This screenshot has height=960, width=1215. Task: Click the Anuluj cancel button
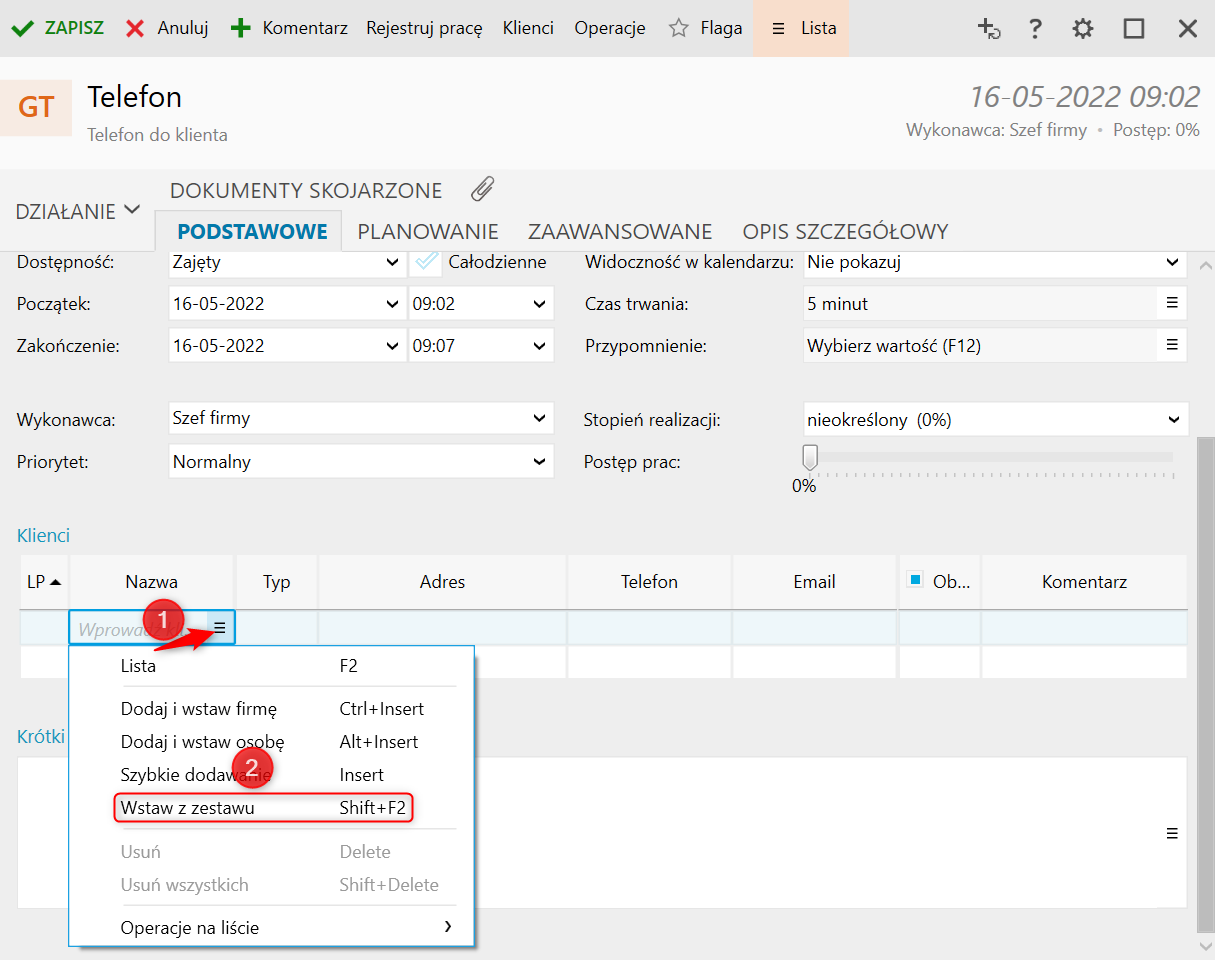pyautogui.click(x=167, y=28)
